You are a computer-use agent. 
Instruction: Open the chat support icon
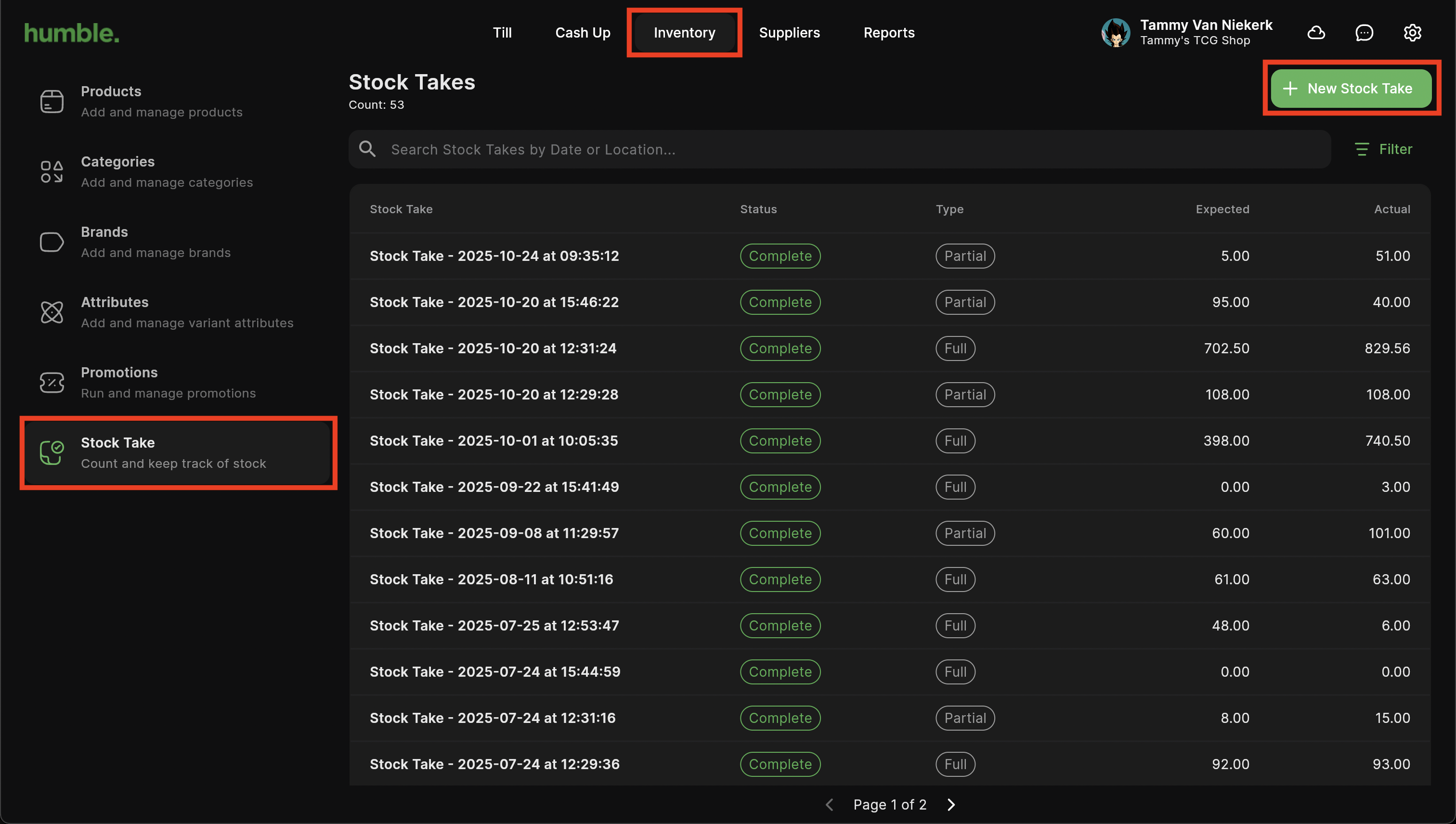coord(1364,33)
